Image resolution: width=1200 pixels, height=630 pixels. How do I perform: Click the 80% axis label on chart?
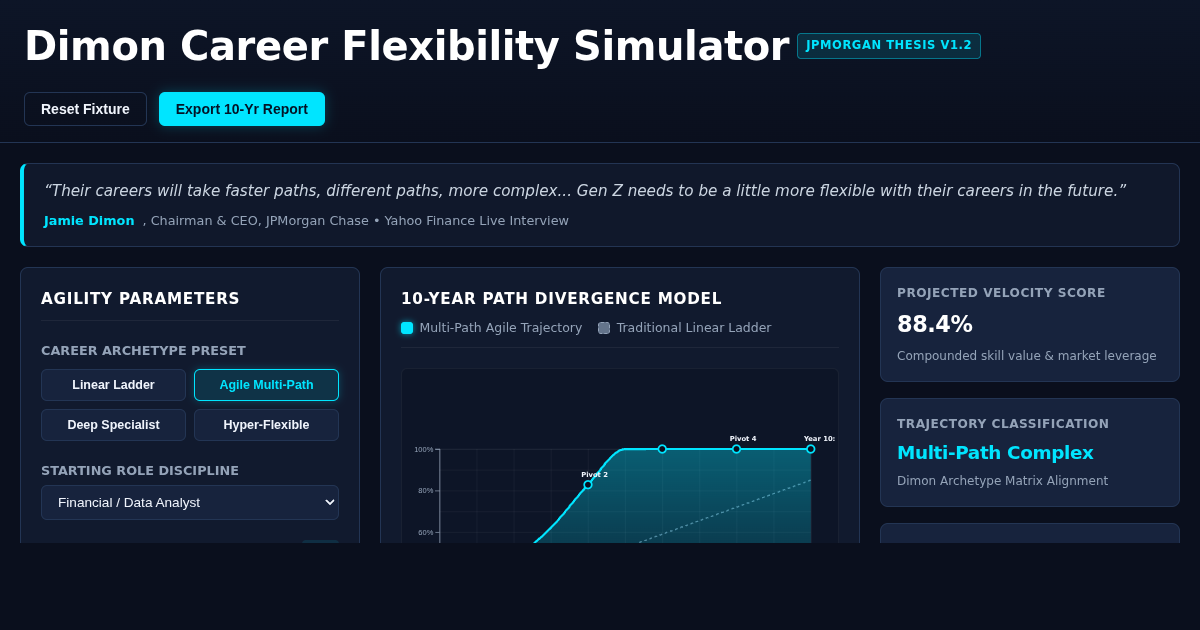tap(425, 491)
